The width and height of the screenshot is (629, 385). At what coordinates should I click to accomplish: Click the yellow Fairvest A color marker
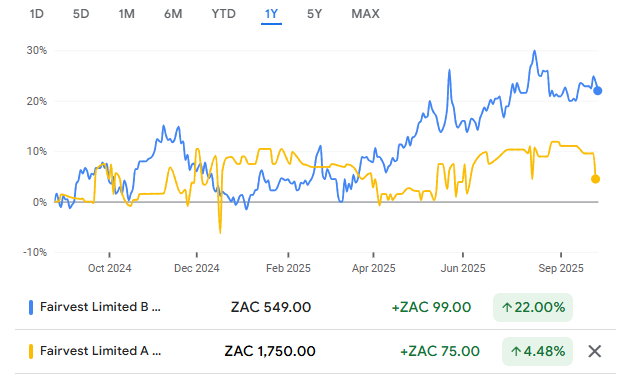coord(31,352)
